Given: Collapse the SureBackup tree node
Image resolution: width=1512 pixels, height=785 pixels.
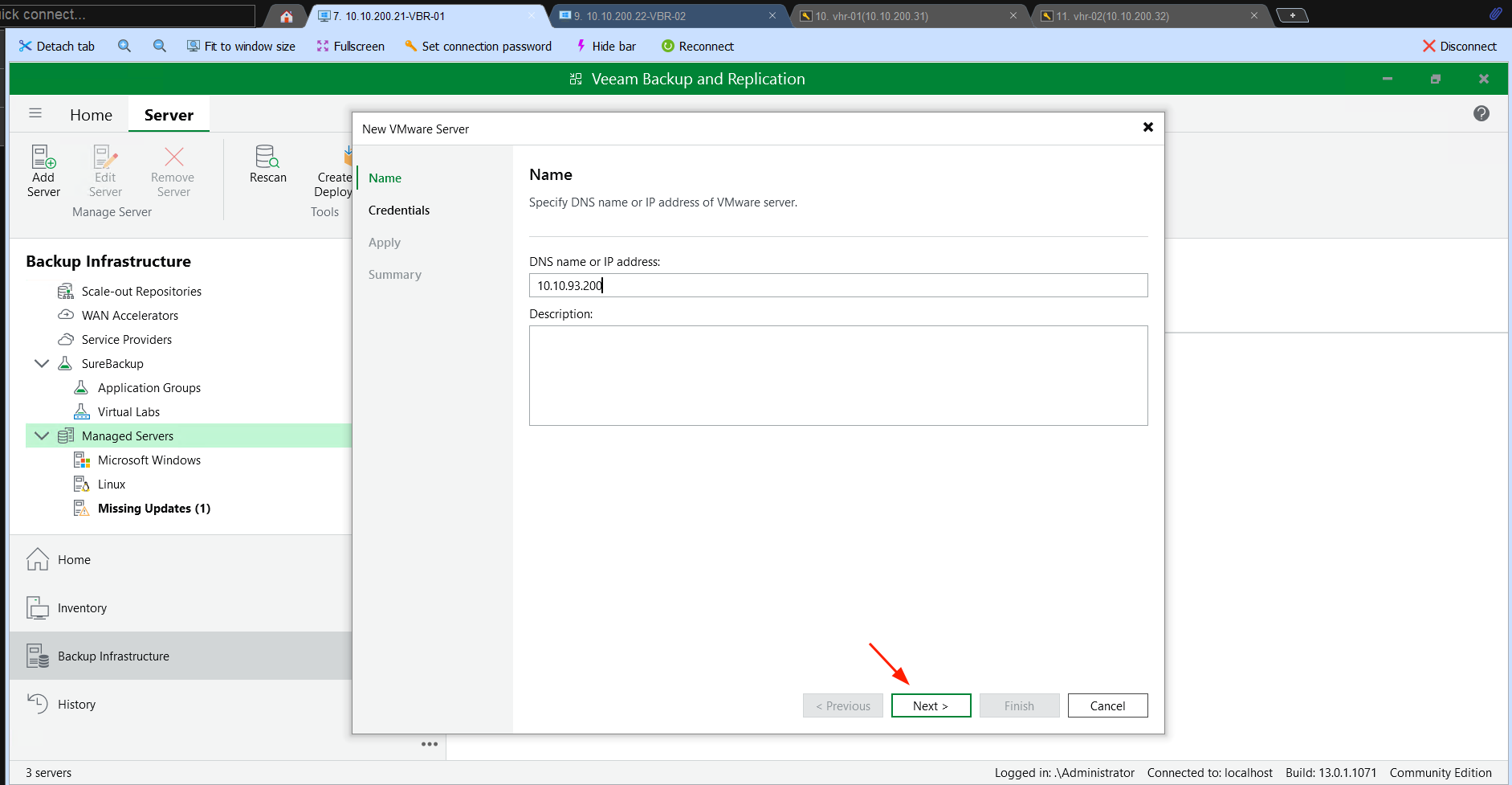Looking at the screenshot, I should tap(42, 363).
